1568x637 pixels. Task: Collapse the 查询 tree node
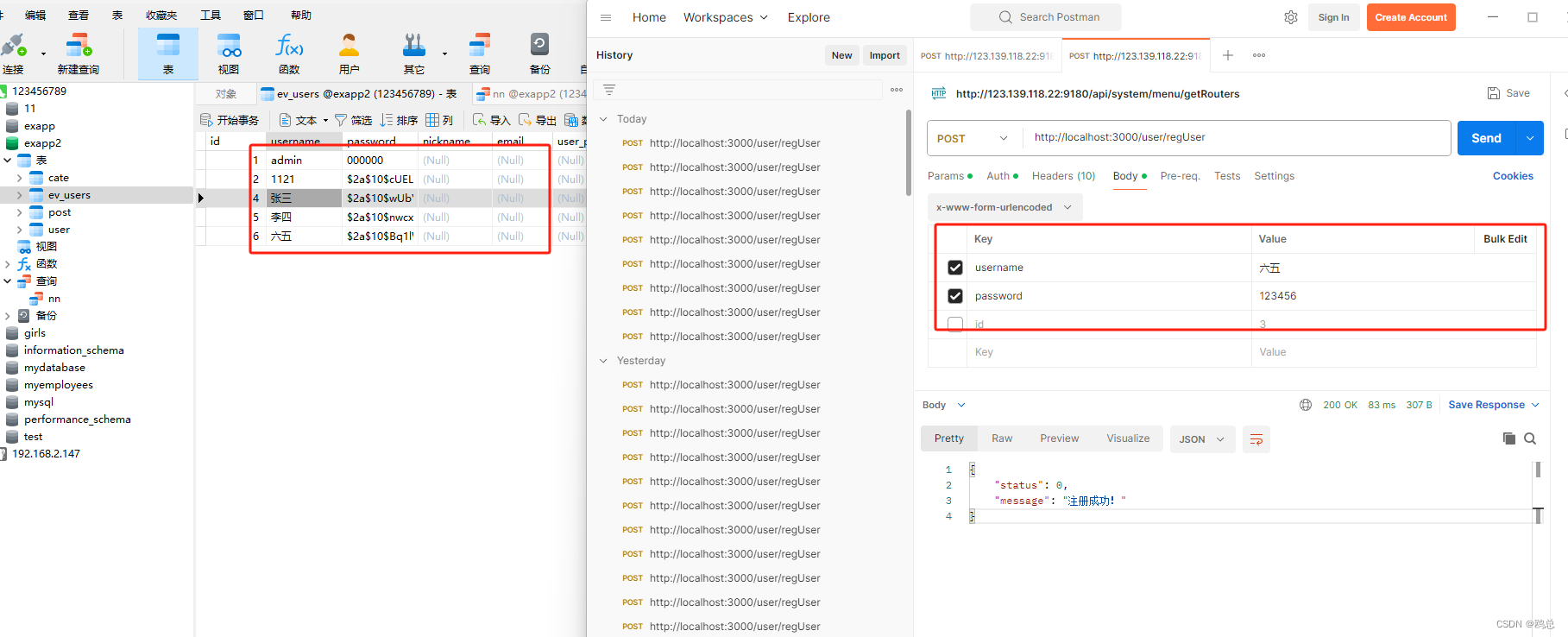pyautogui.click(x=7, y=281)
